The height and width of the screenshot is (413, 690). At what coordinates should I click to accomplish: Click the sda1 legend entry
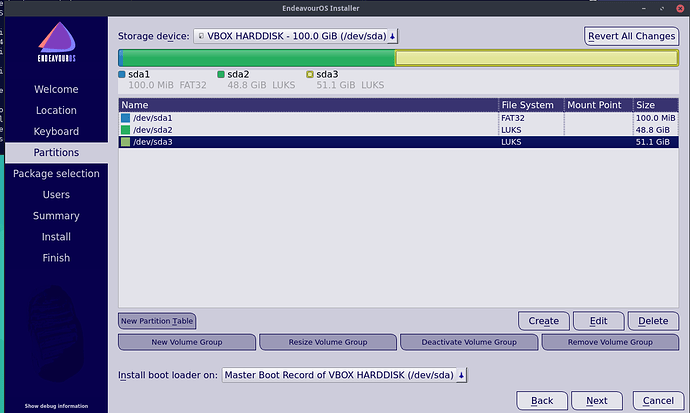[x=162, y=80]
